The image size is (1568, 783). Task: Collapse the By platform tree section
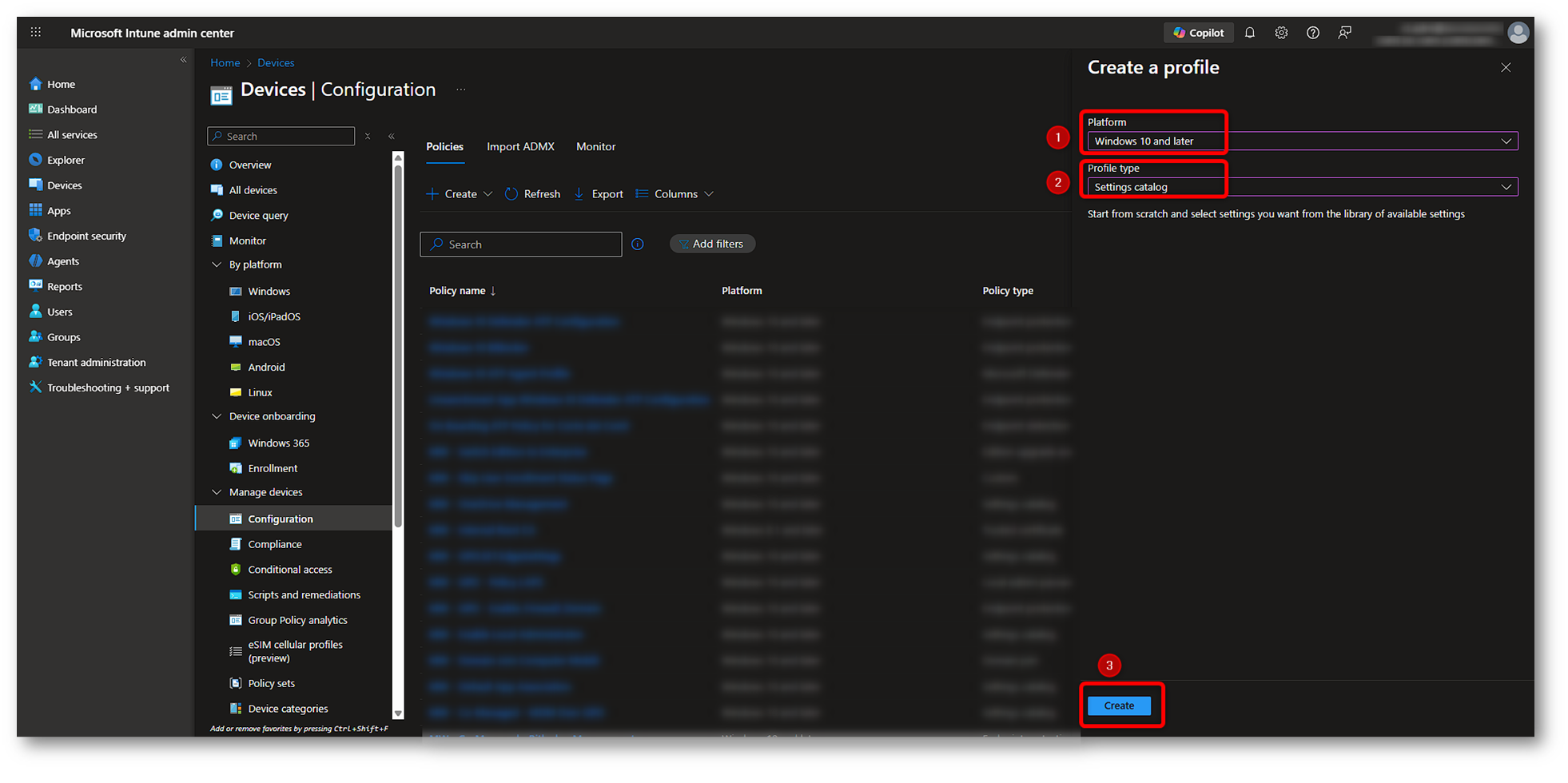[x=217, y=264]
